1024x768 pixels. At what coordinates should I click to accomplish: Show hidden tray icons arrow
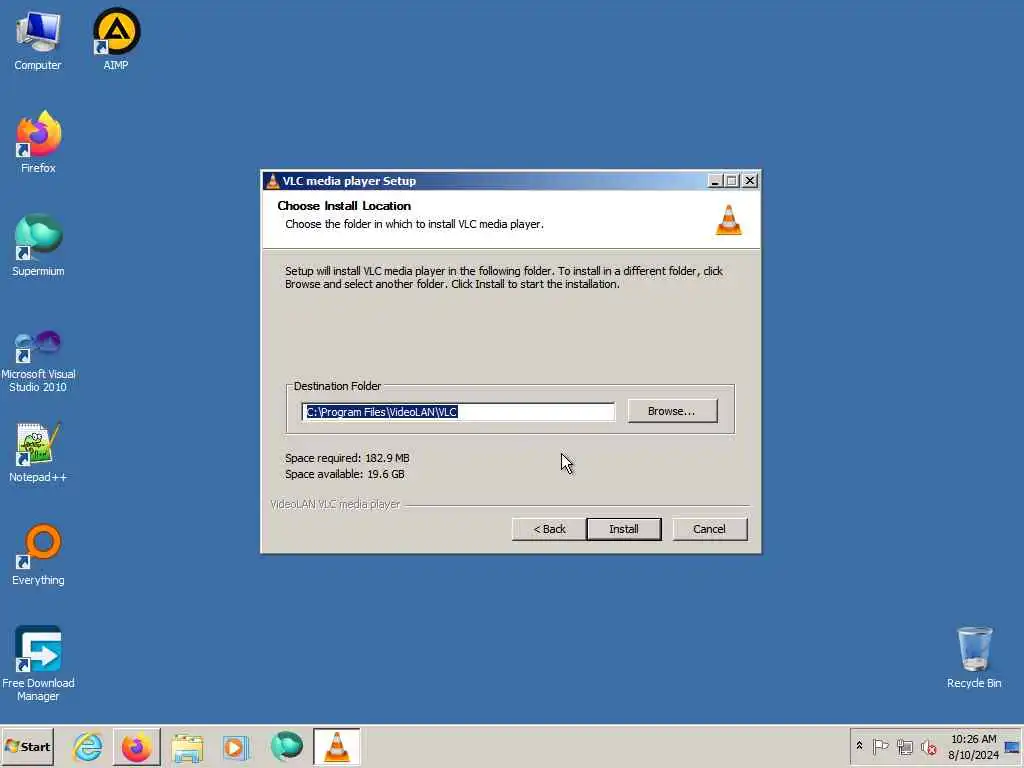tap(859, 746)
